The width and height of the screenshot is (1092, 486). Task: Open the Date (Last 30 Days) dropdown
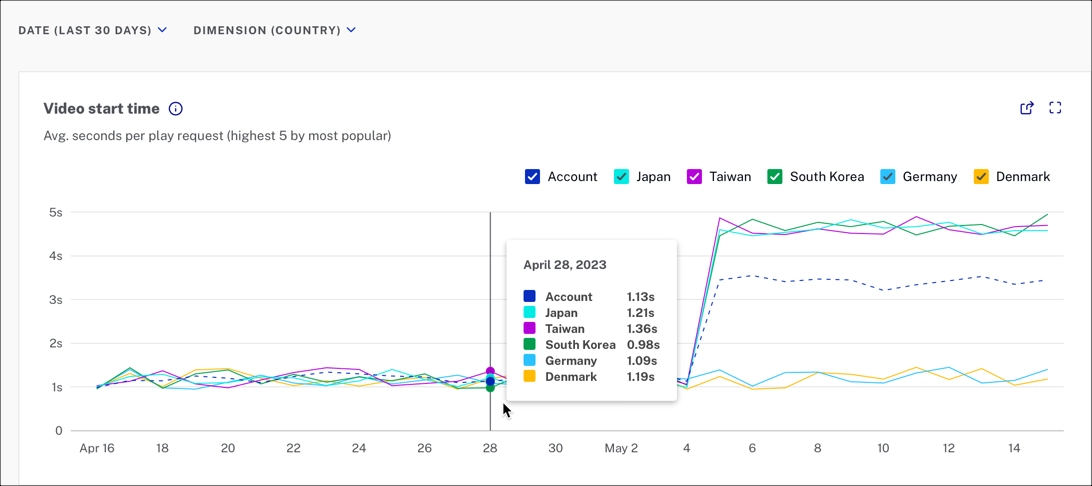coord(92,30)
